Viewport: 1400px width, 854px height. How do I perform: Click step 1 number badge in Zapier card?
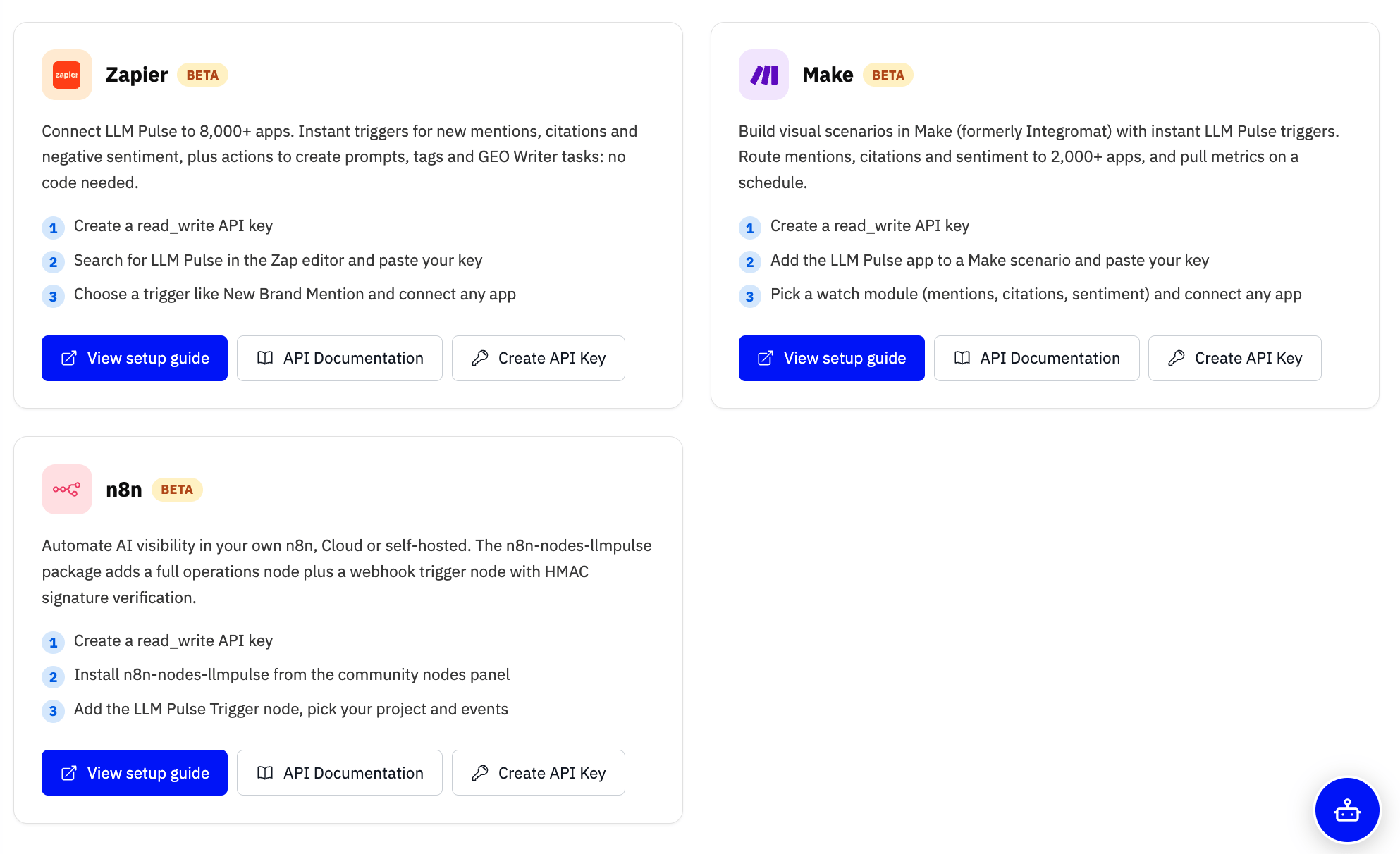53,228
